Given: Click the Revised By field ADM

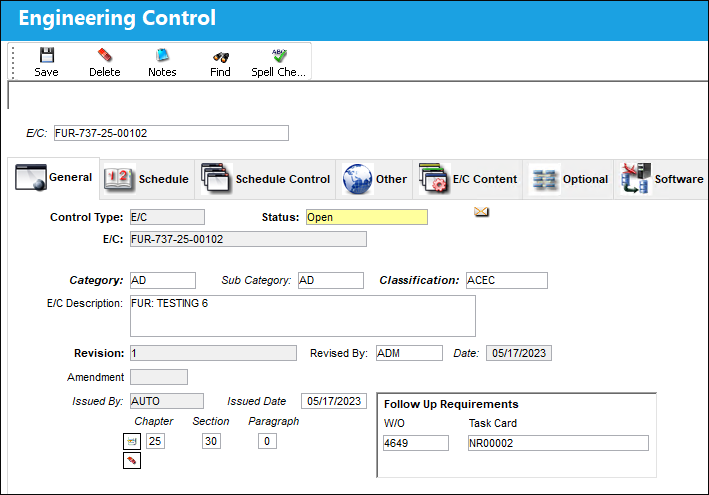Looking at the screenshot, I should pyautogui.click(x=409, y=353).
